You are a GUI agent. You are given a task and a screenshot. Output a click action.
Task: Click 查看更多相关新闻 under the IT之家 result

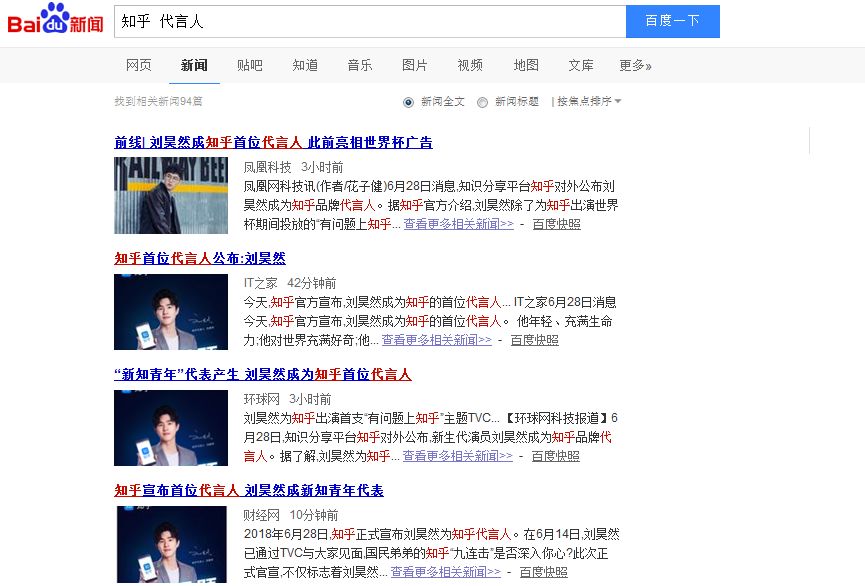[436, 340]
